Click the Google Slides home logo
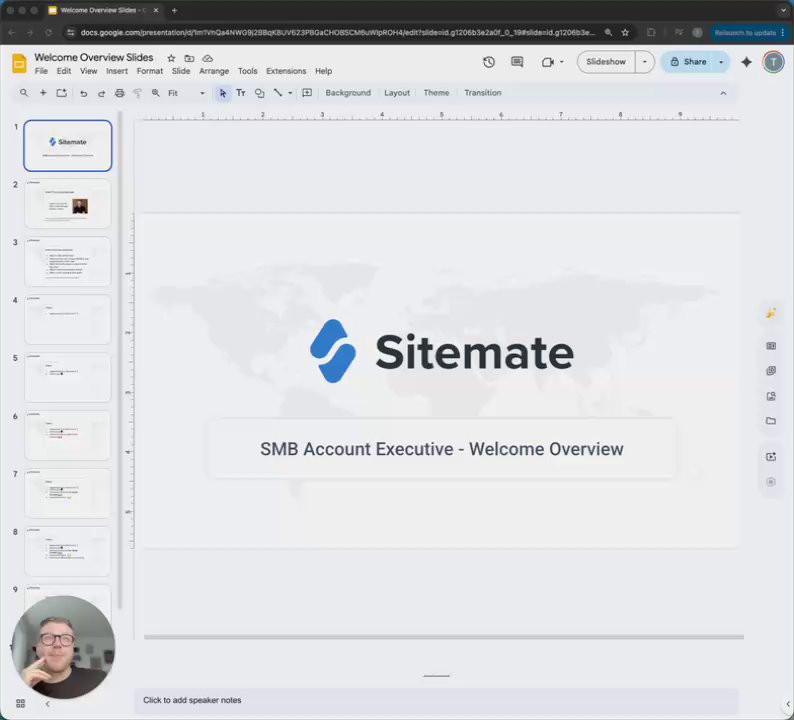Image resolution: width=794 pixels, height=720 pixels. (19, 64)
